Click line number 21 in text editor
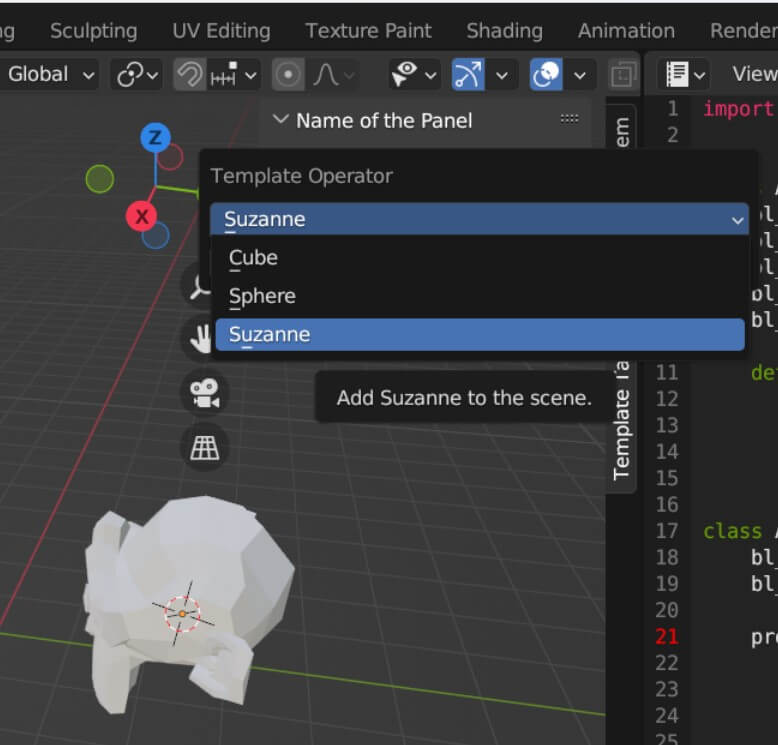 666,636
